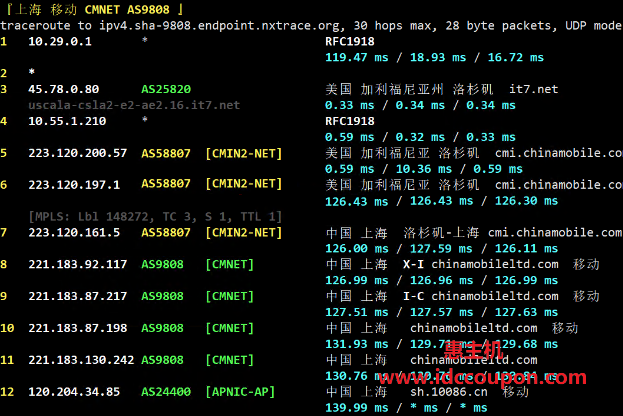Image resolution: width=623 pixels, height=416 pixels.
Task: Click RFC1918 label on the 10.29.0.1 hop
Action: 350,41
